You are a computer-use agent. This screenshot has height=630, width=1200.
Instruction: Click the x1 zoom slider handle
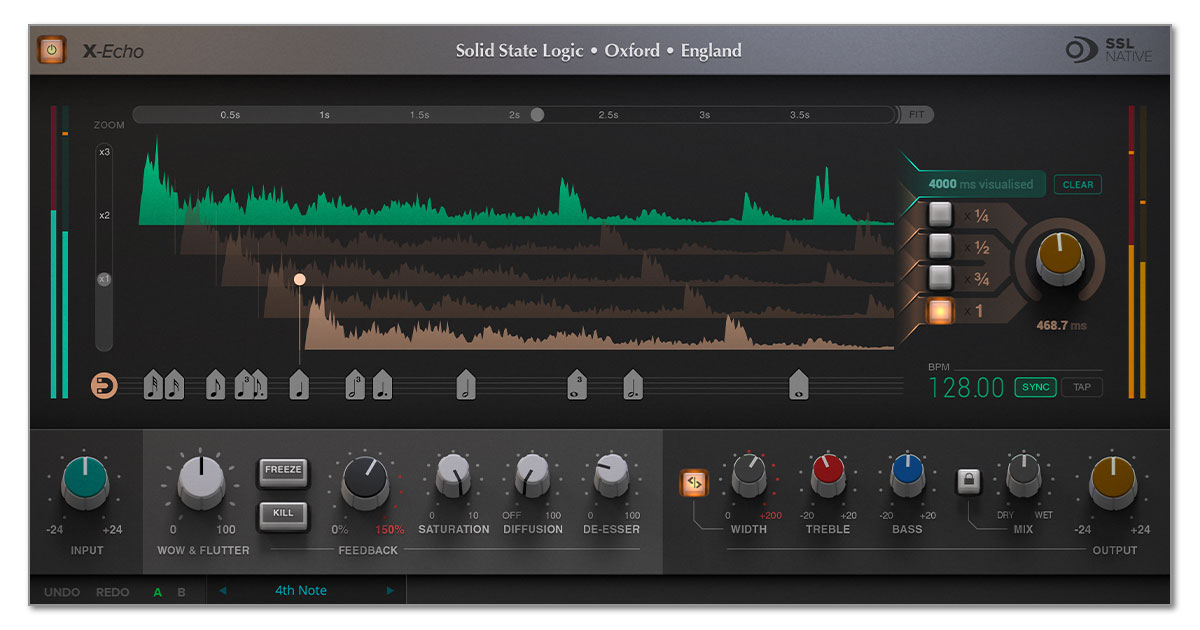(104, 280)
